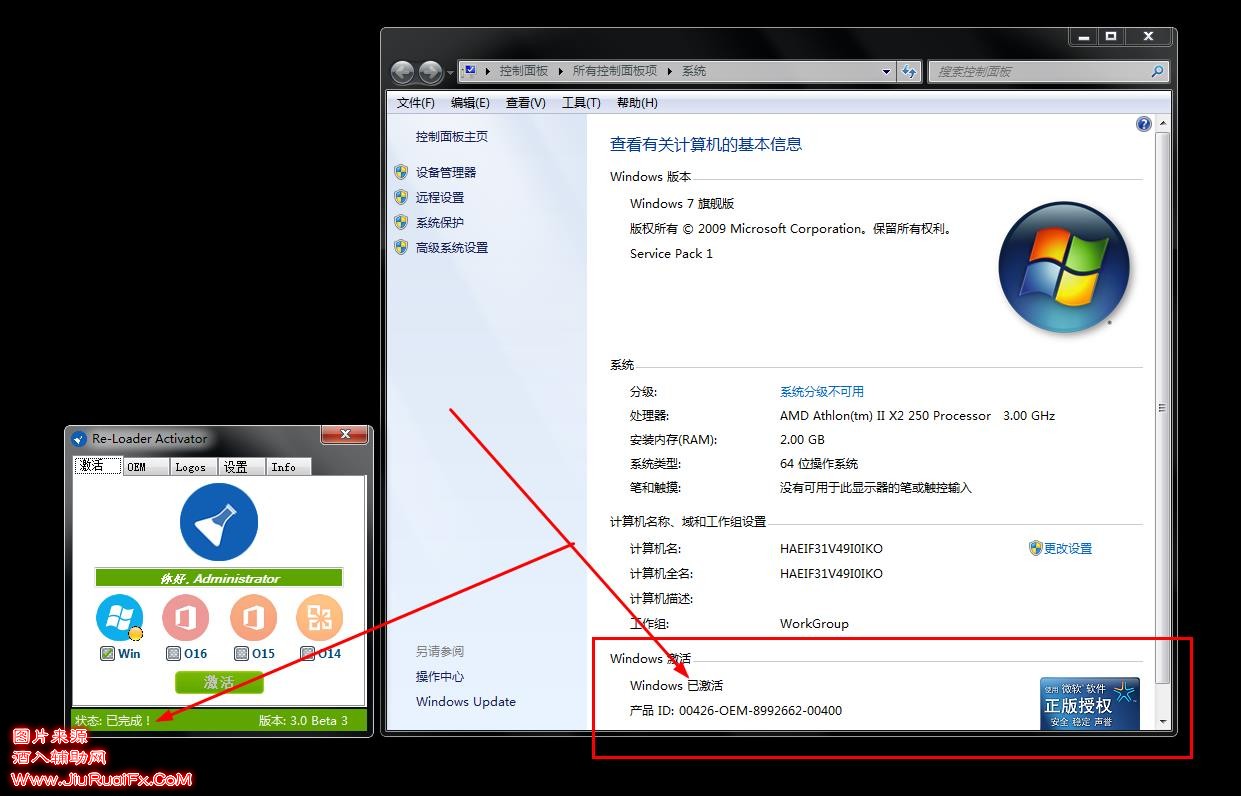
Task: Go back with the Control Panel back arrow
Action: click(x=403, y=72)
